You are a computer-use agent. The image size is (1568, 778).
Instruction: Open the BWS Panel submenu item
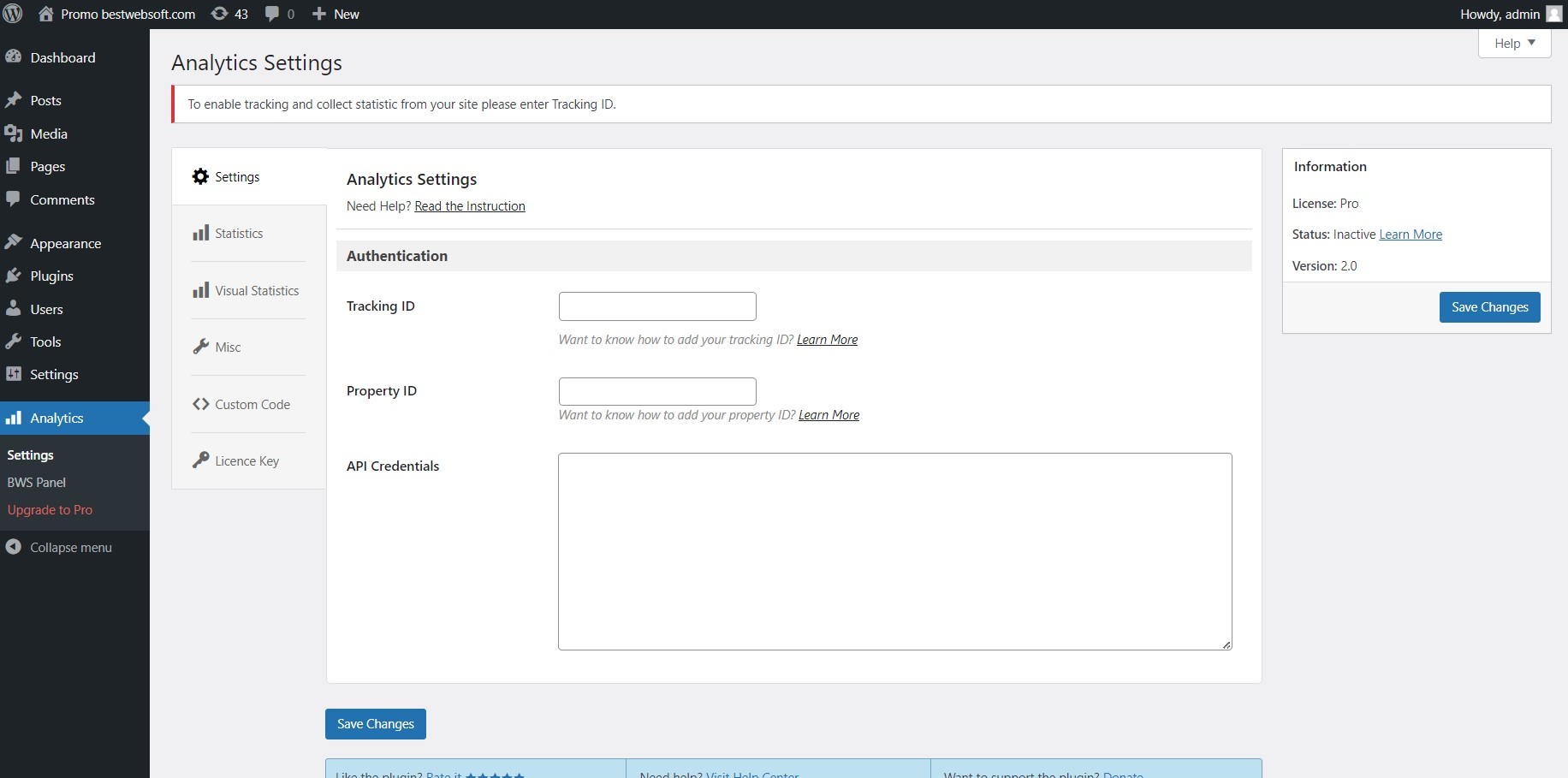[x=36, y=482]
